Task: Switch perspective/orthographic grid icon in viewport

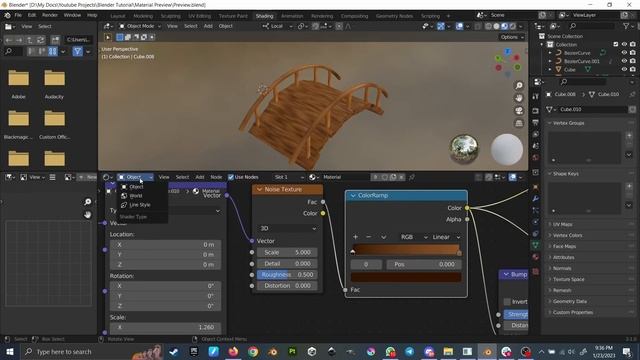Action: click(519, 123)
